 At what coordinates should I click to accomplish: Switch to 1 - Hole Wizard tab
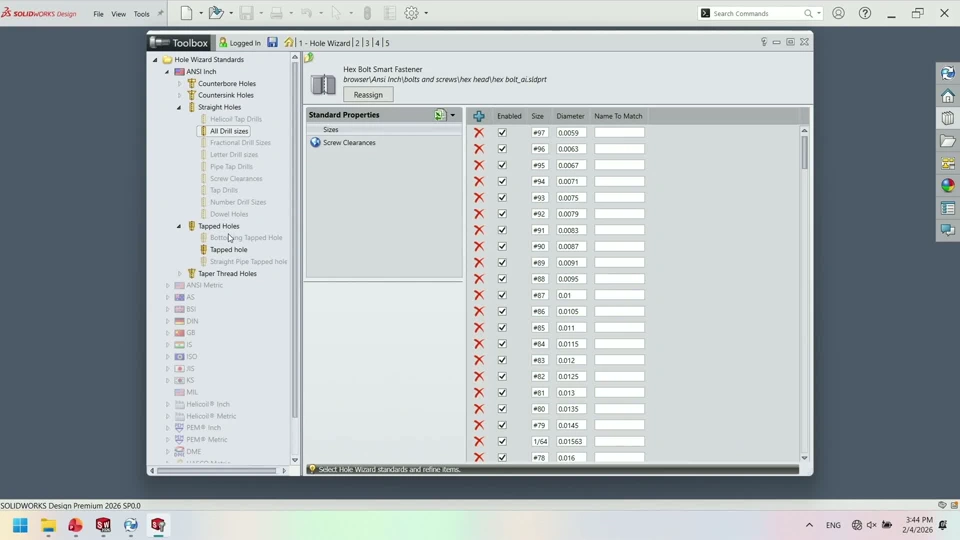[324, 43]
